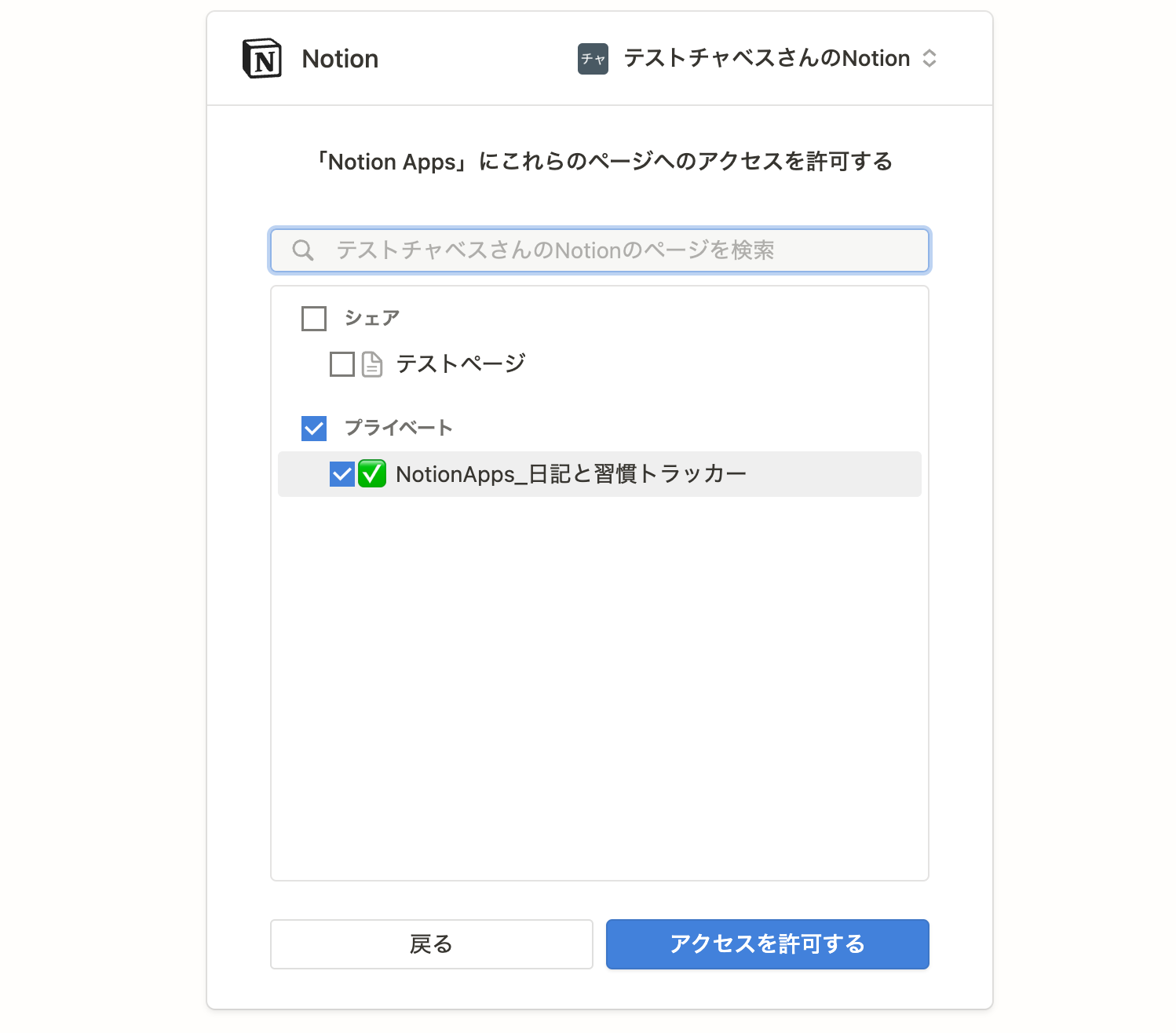The image size is (1176, 1033).
Task: Uncheck the プライベート section checkbox
Action: coord(314,429)
